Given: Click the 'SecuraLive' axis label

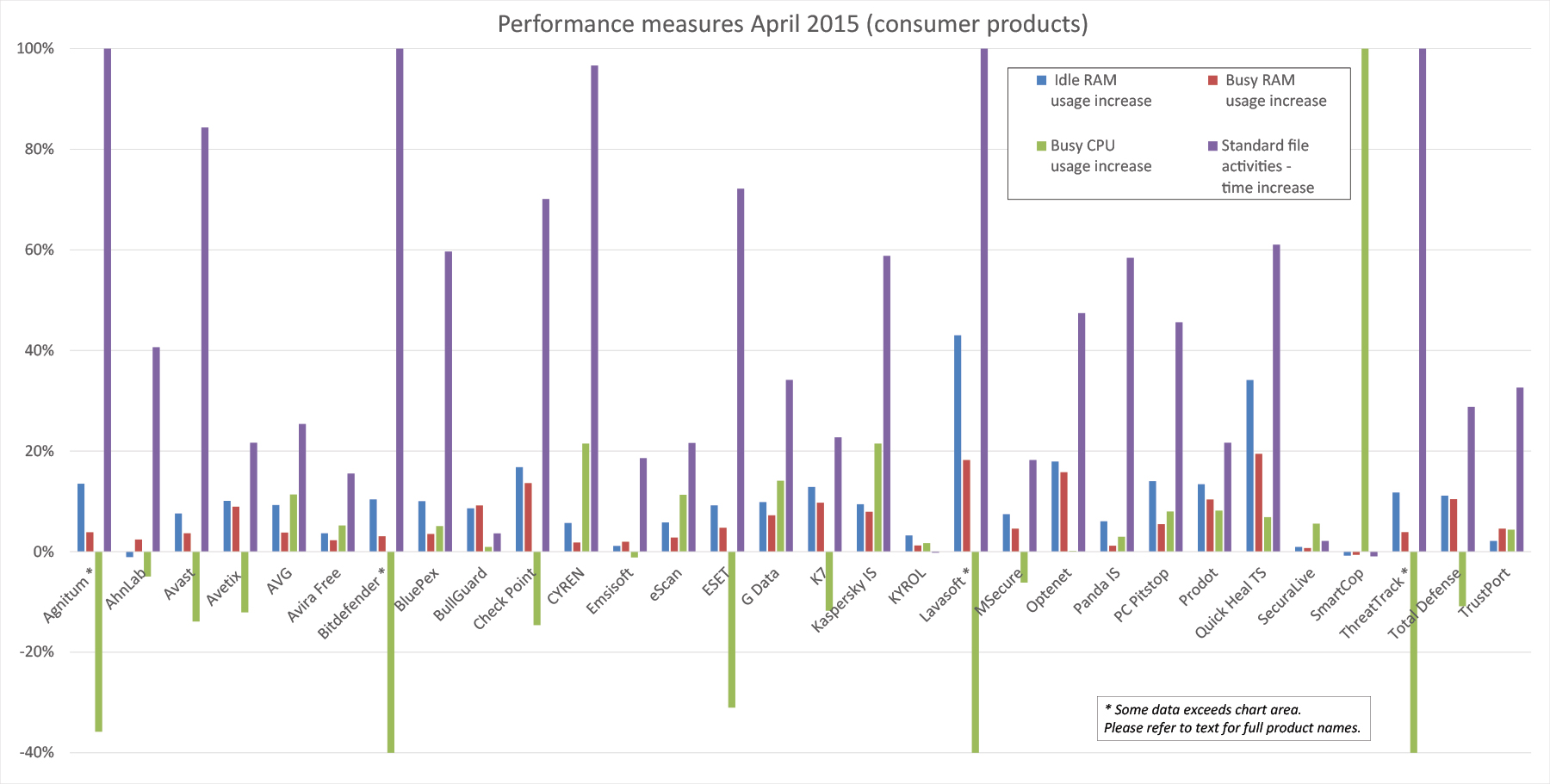Looking at the screenshot, I should pos(1286,596).
